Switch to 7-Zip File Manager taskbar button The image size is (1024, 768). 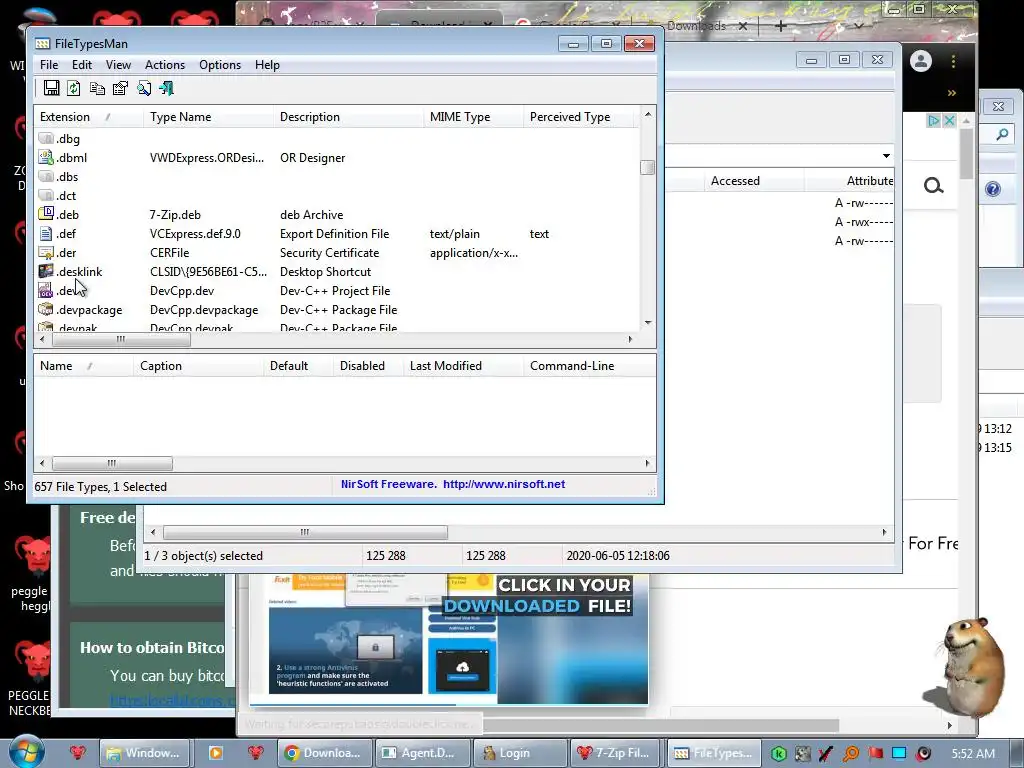[616, 753]
